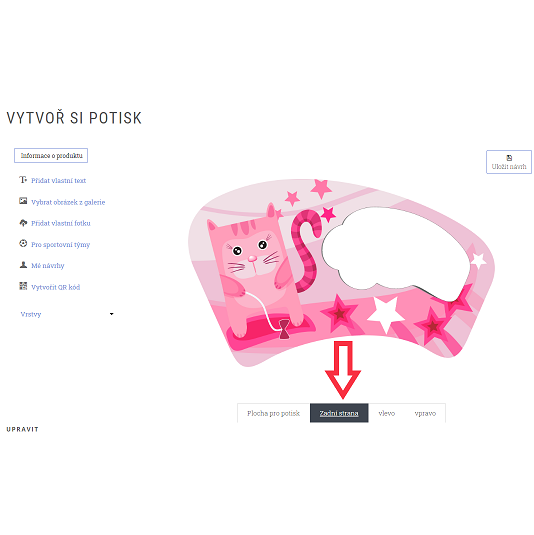Click the upload cloud icon for own photo
Viewport: 534px width, 535px height.
click(23, 223)
